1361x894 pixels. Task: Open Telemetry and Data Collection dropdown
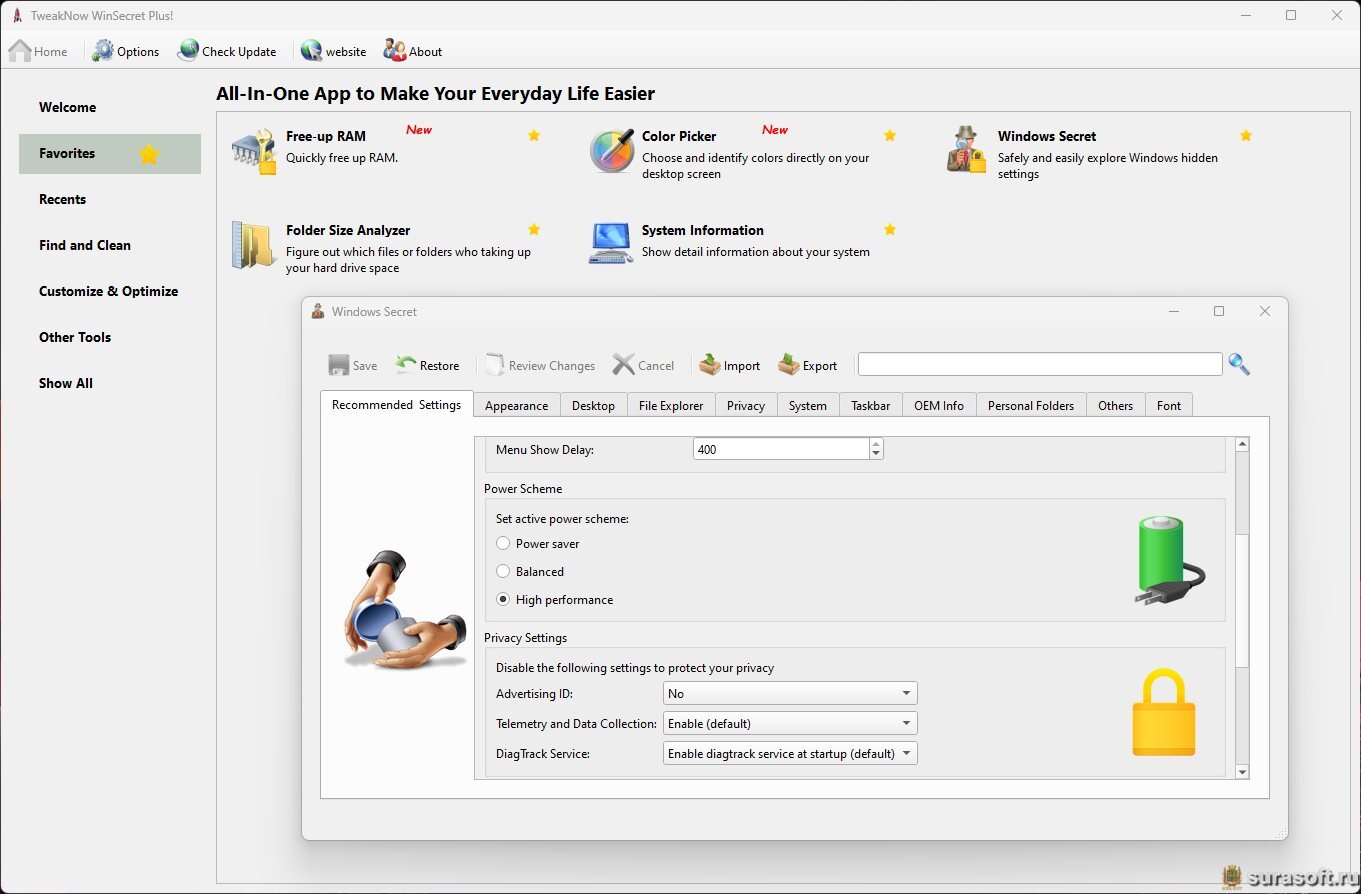pos(790,723)
